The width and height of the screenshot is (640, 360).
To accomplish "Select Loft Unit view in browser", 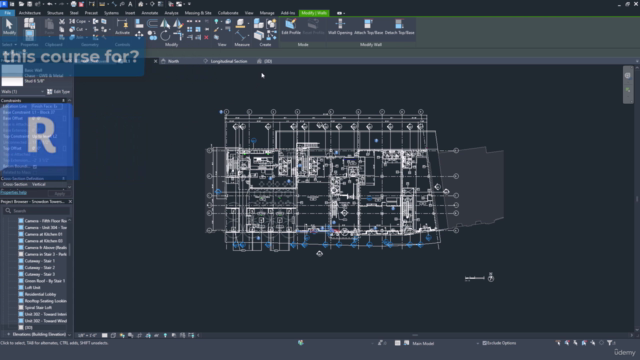I will (x=33, y=288).
